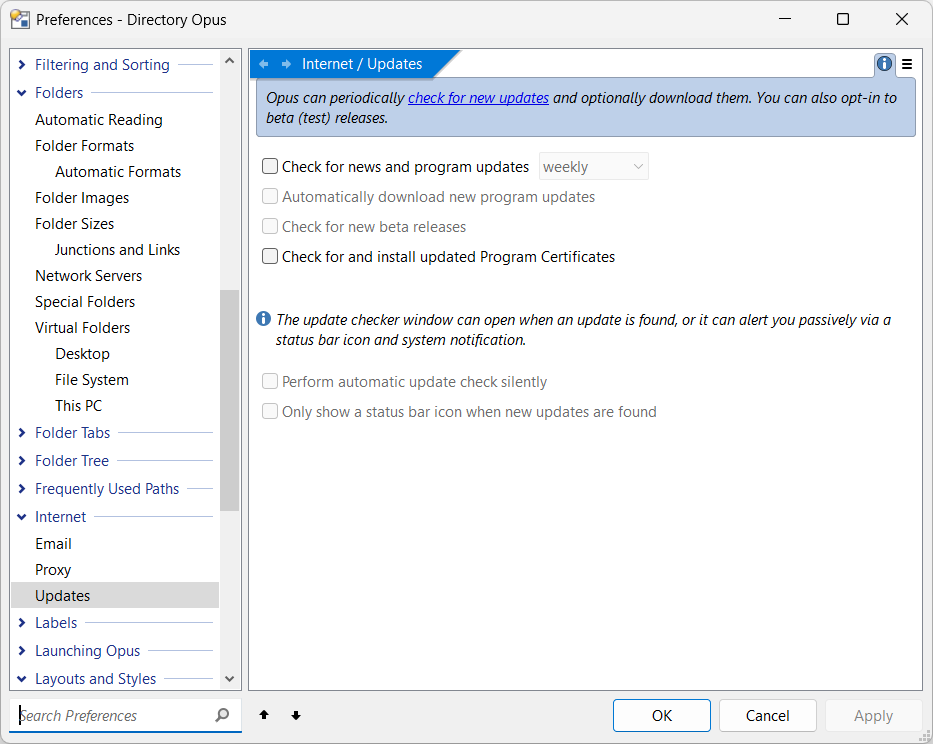This screenshot has height=744, width=933.
Task: Open the This PC settings page
Action: tap(79, 406)
